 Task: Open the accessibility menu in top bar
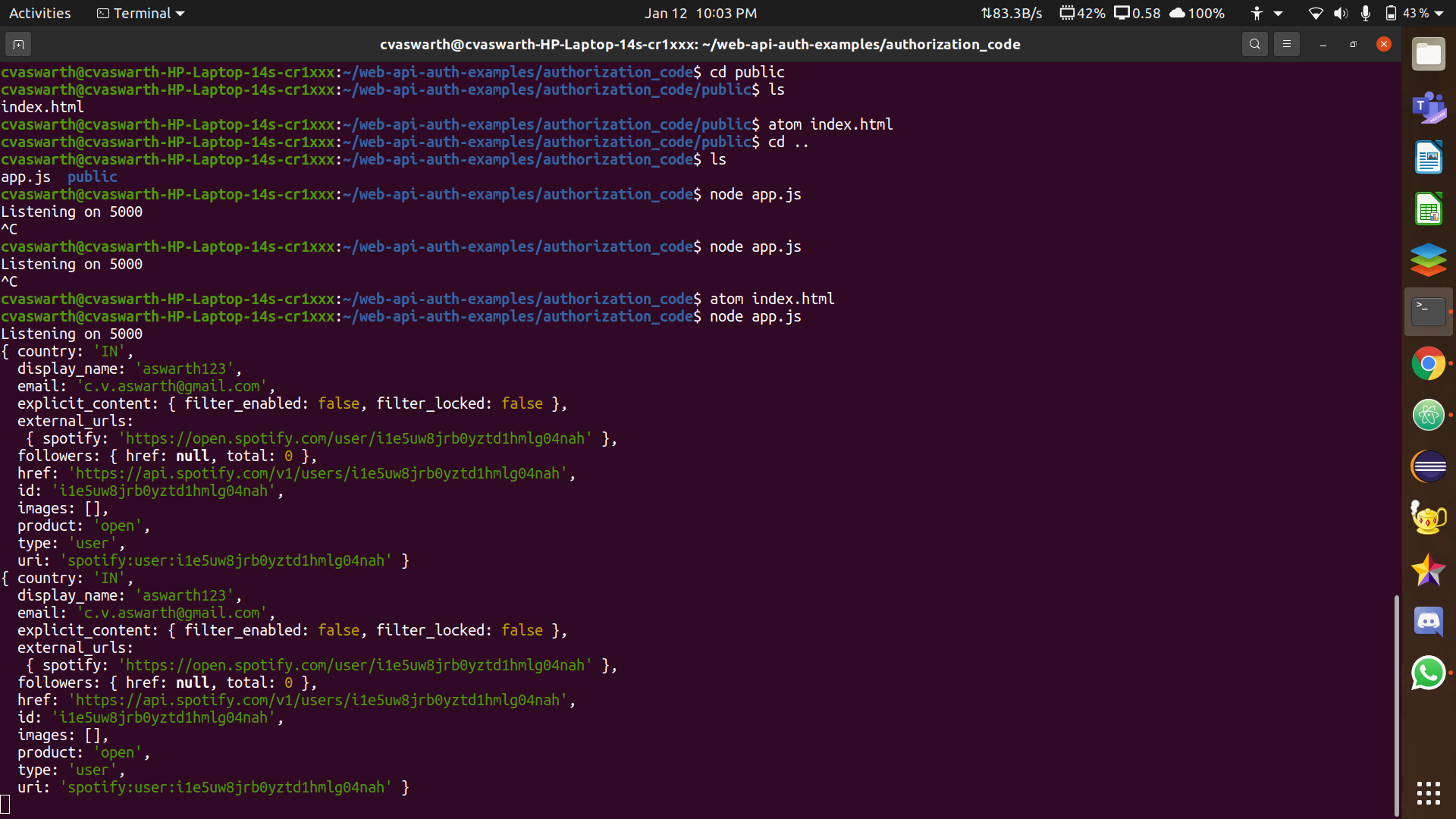click(1257, 13)
